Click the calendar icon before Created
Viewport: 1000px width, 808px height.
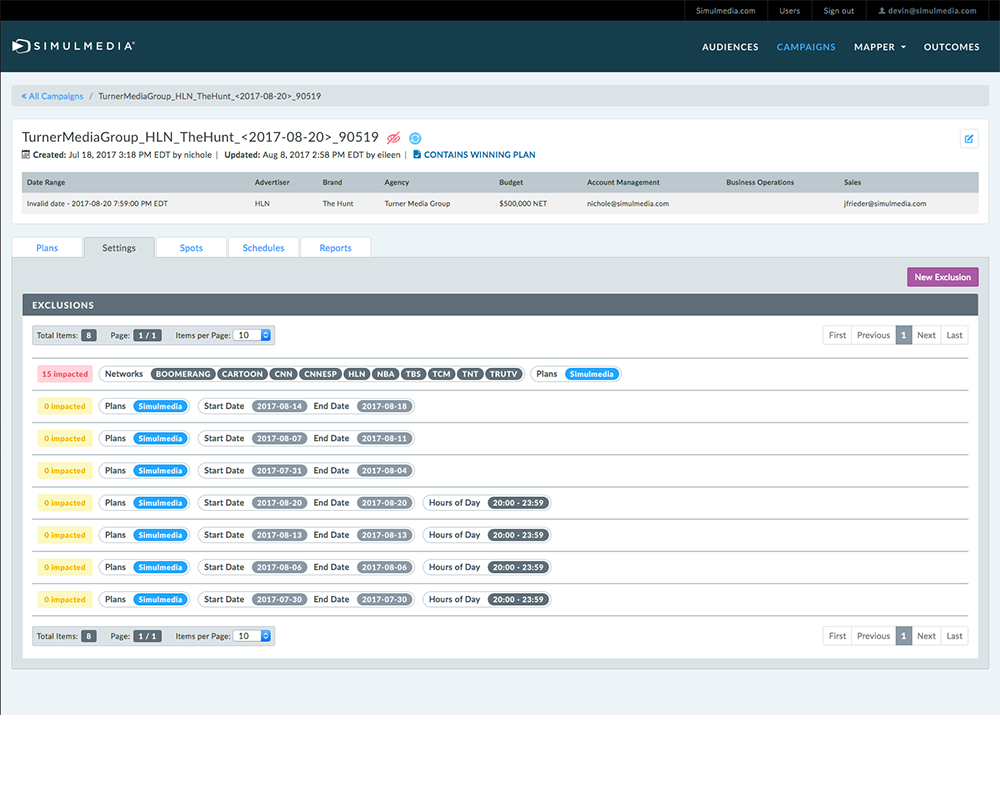pyautogui.click(x=26, y=154)
